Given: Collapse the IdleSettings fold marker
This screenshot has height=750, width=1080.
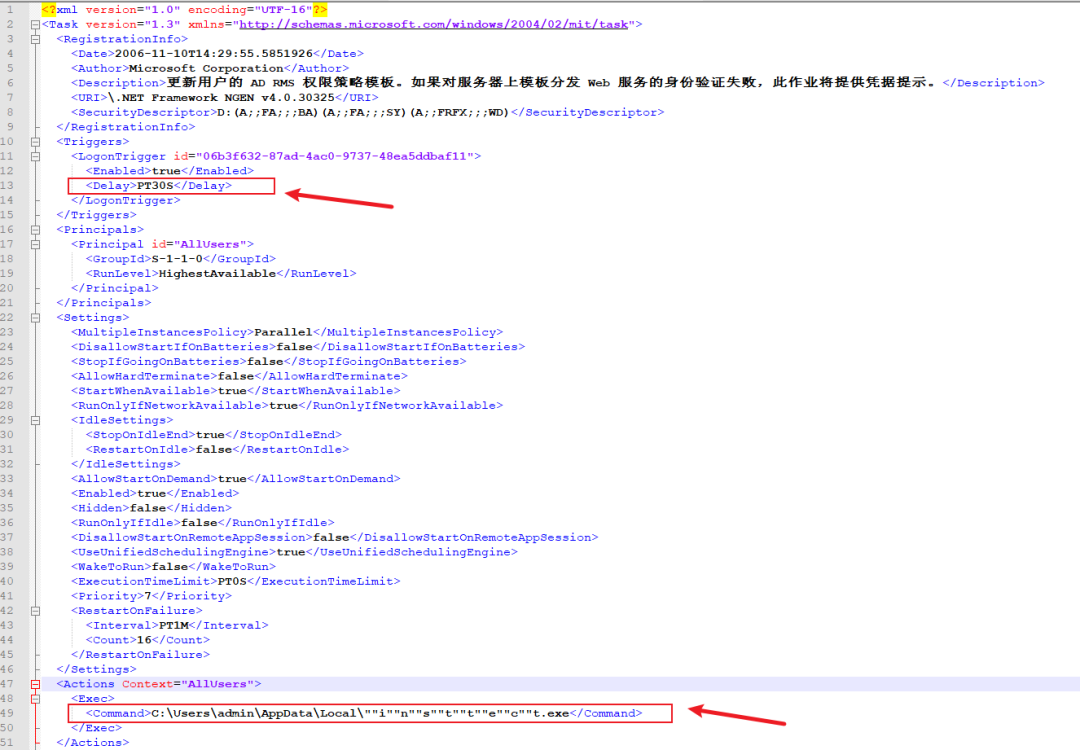Looking at the screenshot, I should (x=35, y=420).
